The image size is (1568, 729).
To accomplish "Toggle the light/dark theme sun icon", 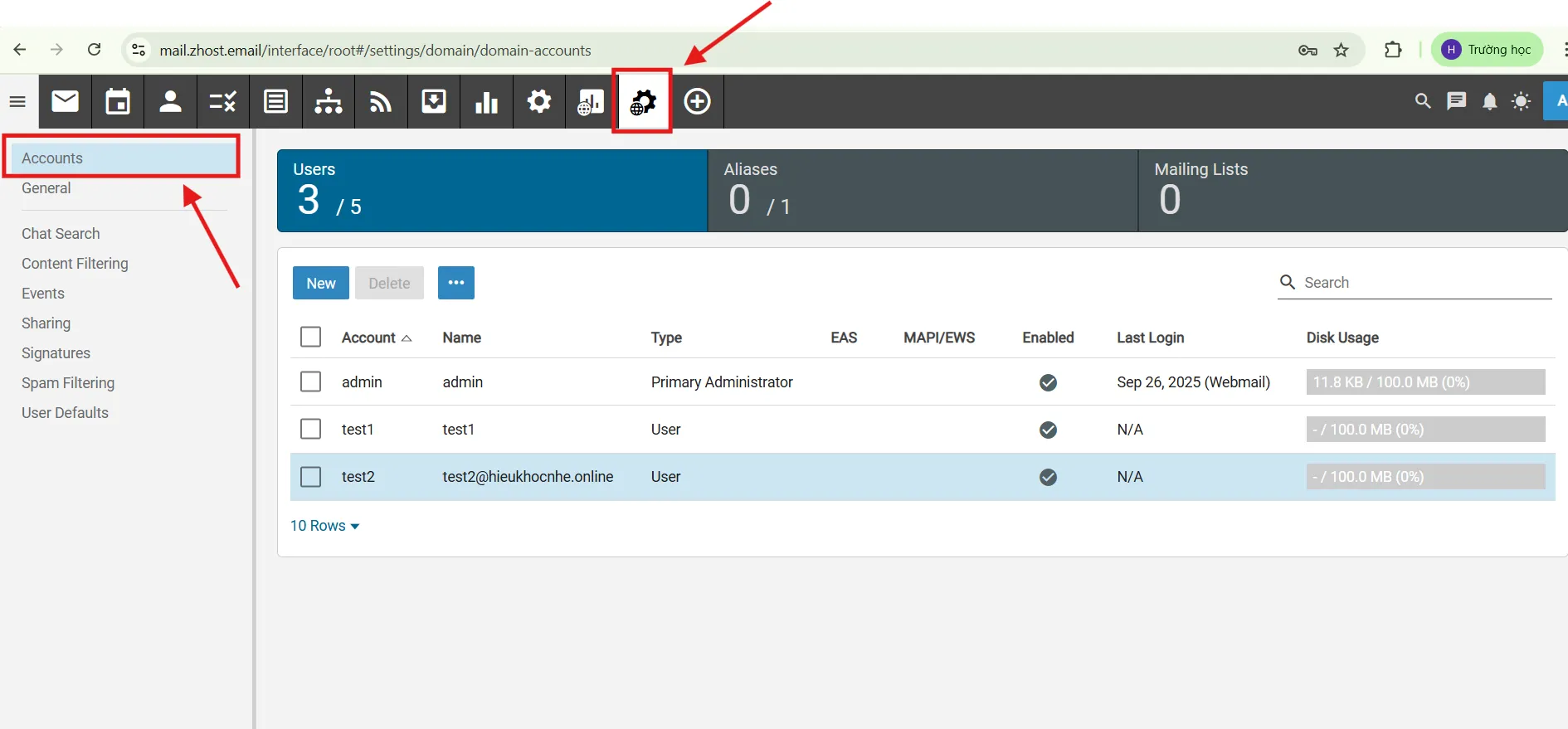I will [x=1521, y=101].
